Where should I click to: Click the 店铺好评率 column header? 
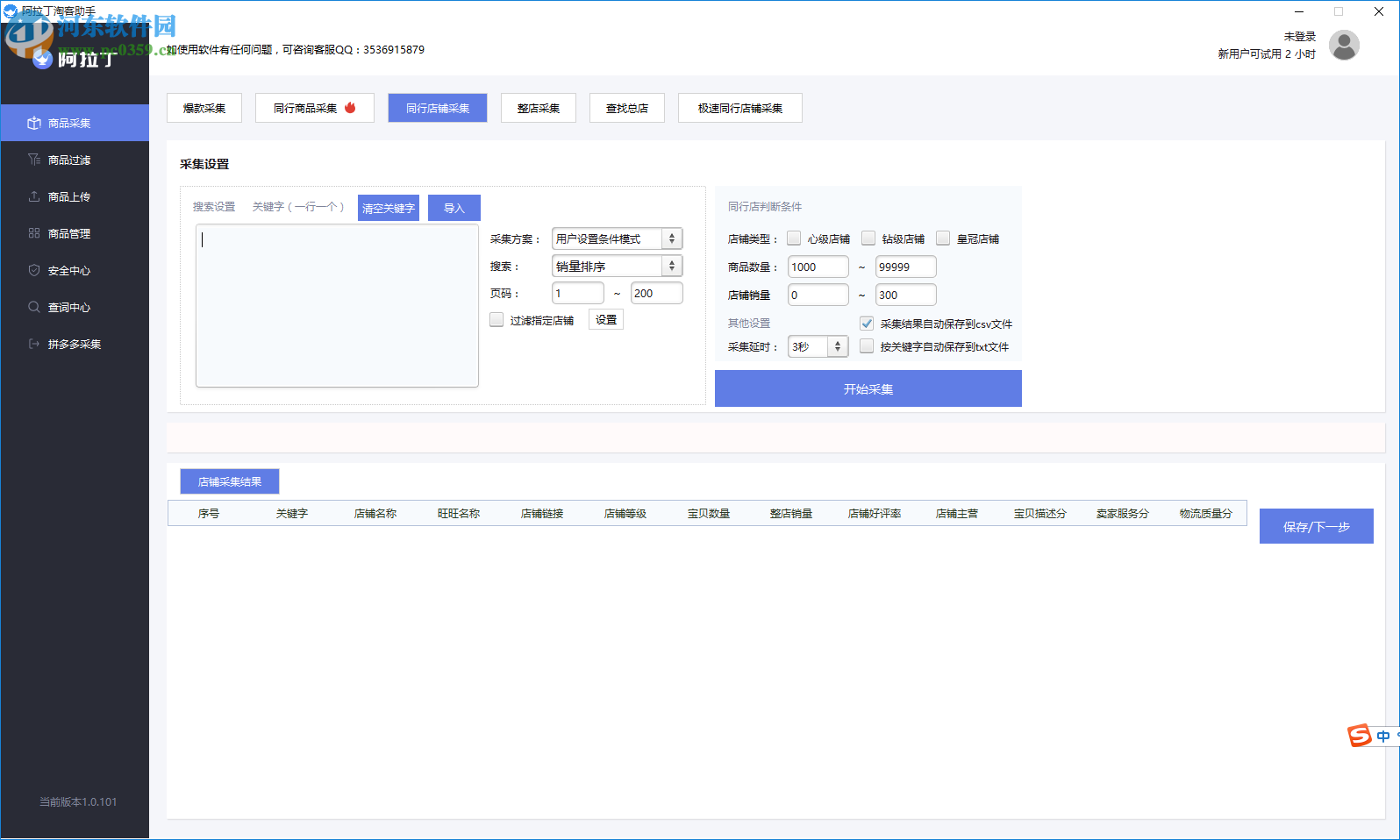pyautogui.click(x=875, y=513)
